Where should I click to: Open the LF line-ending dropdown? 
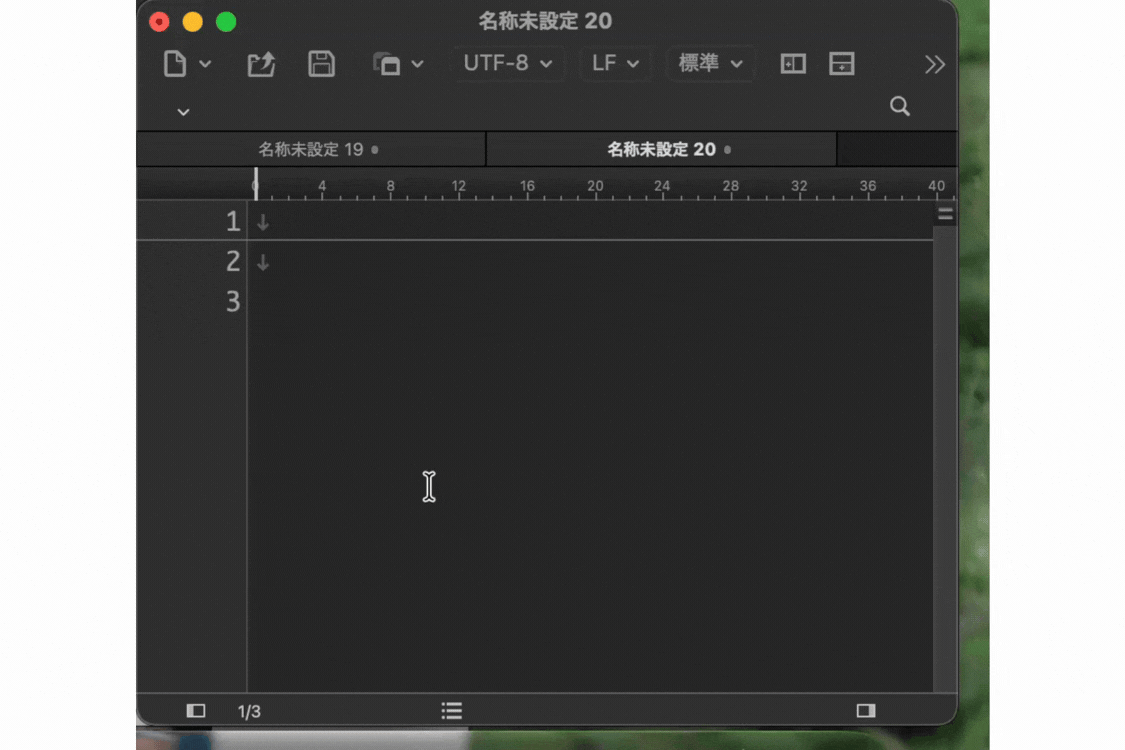[x=615, y=63]
